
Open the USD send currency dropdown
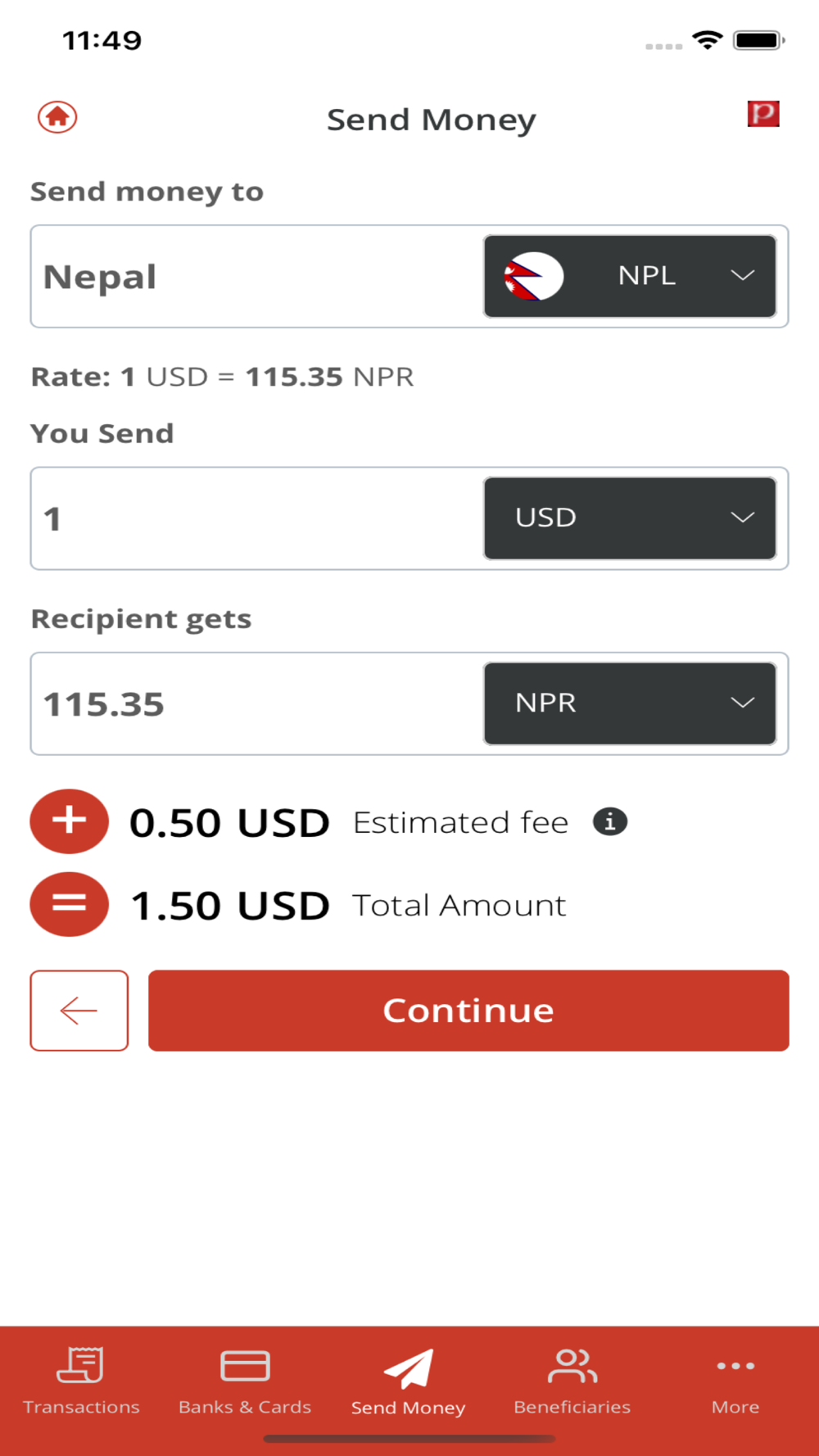point(629,518)
